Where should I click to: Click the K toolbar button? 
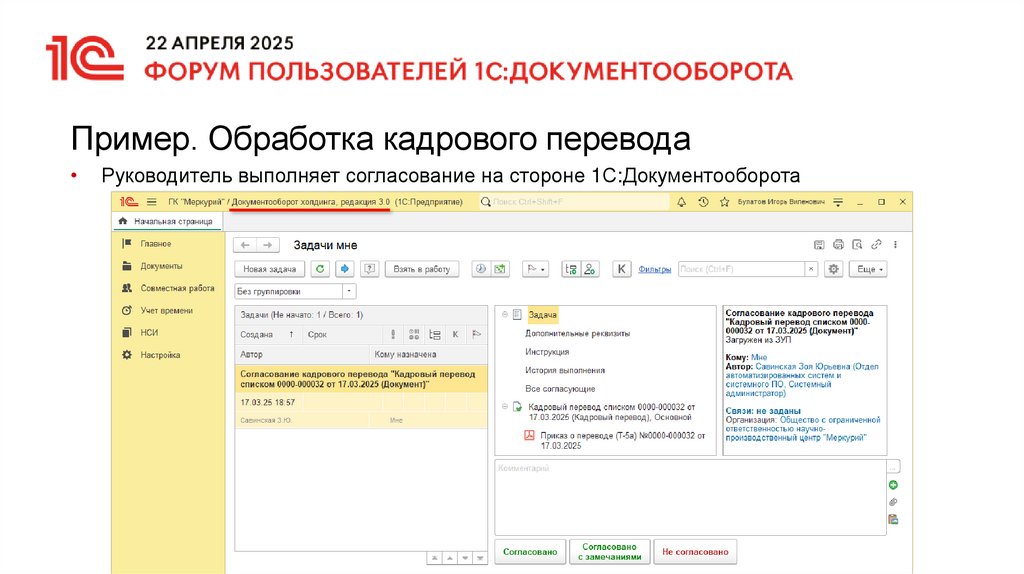[x=622, y=269]
